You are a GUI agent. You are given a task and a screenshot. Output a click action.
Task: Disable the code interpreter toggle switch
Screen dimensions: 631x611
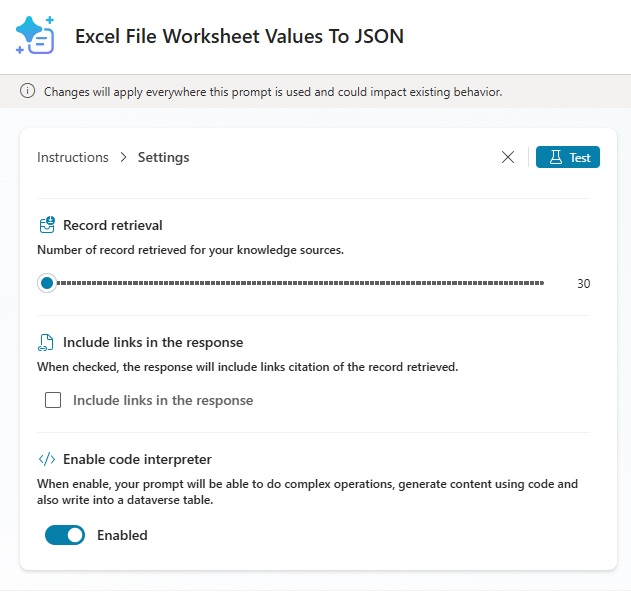tap(65, 536)
